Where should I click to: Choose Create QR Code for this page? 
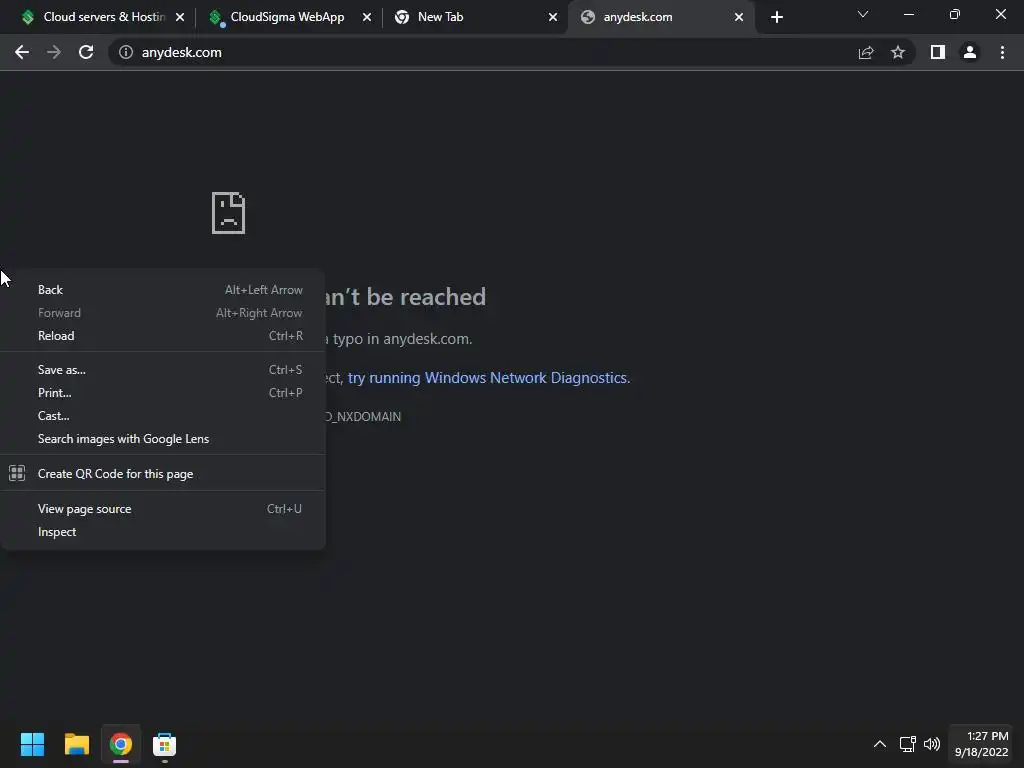click(163, 473)
